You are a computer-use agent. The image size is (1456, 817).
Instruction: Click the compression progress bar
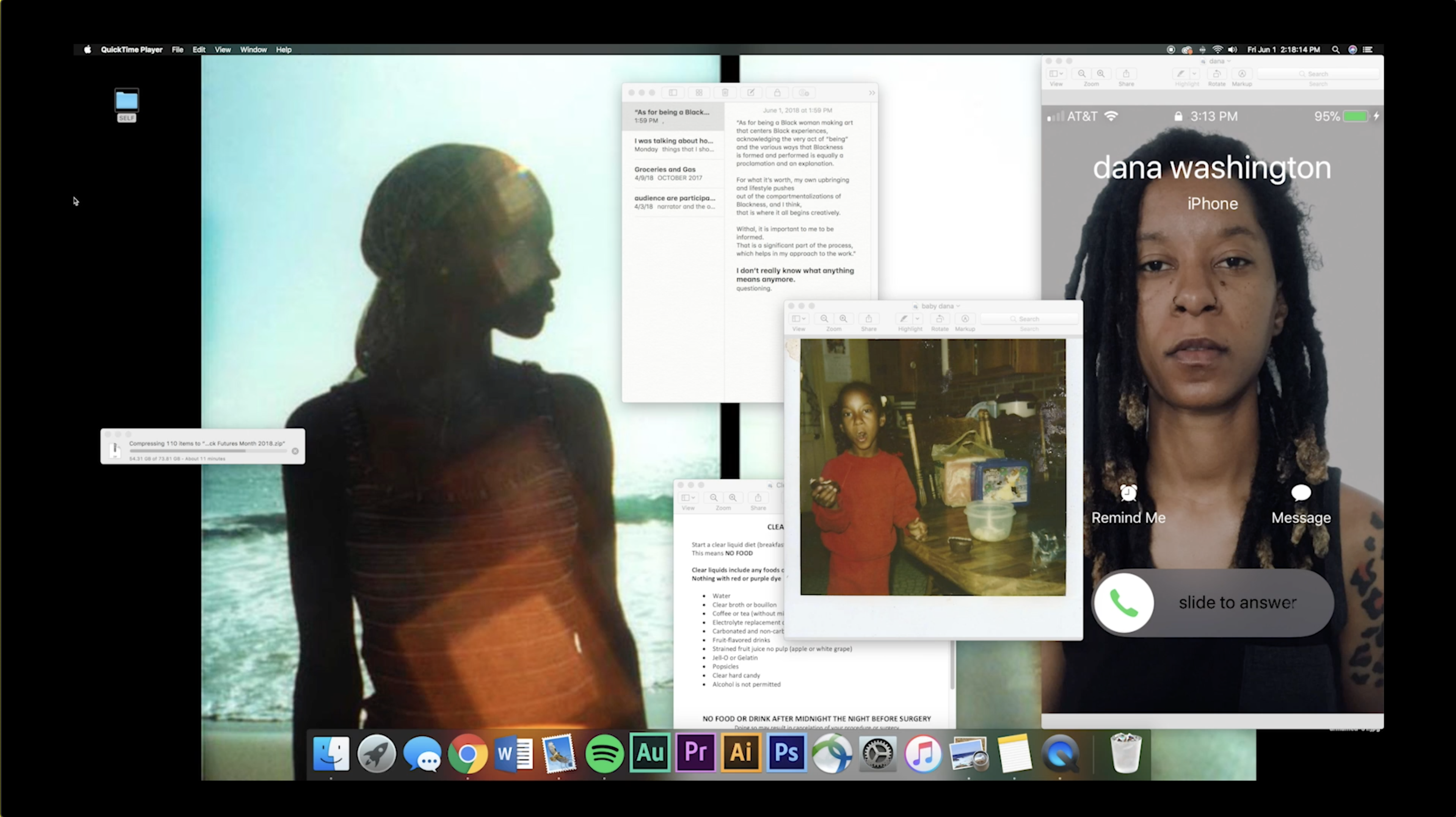tap(208, 451)
